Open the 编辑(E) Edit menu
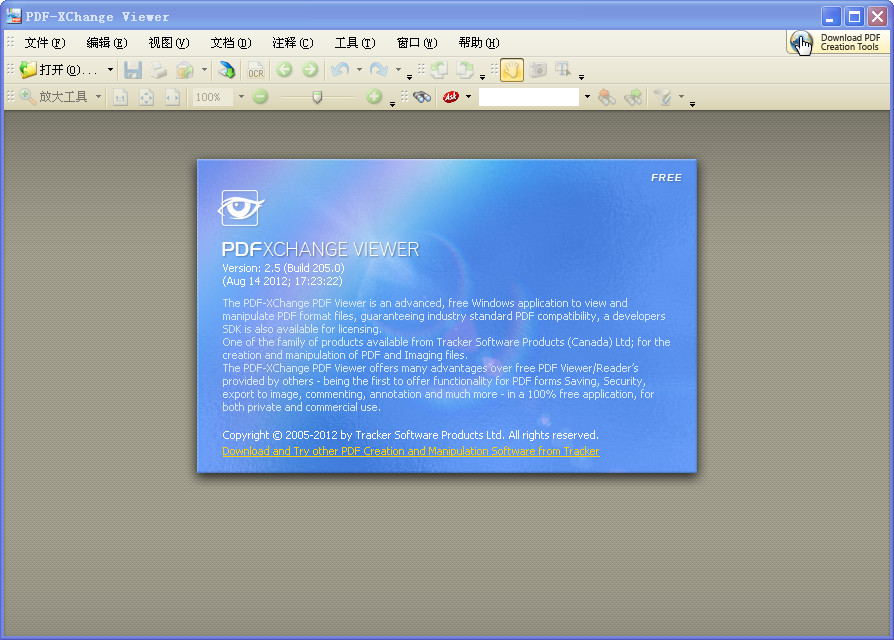The height and width of the screenshot is (640, 894). [x=107, y=43]
